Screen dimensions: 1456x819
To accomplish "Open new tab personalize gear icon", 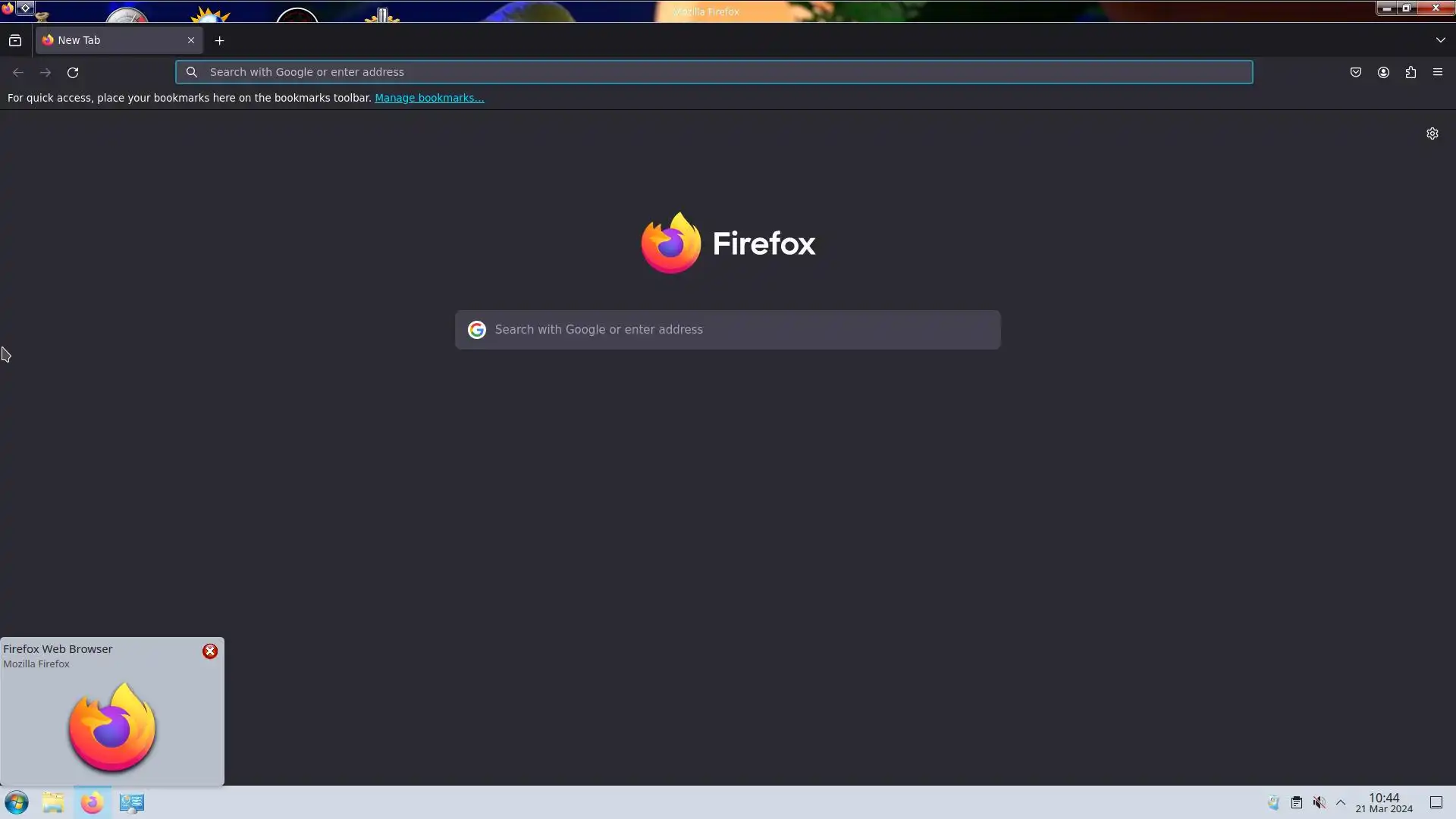I will [1432, 133].
